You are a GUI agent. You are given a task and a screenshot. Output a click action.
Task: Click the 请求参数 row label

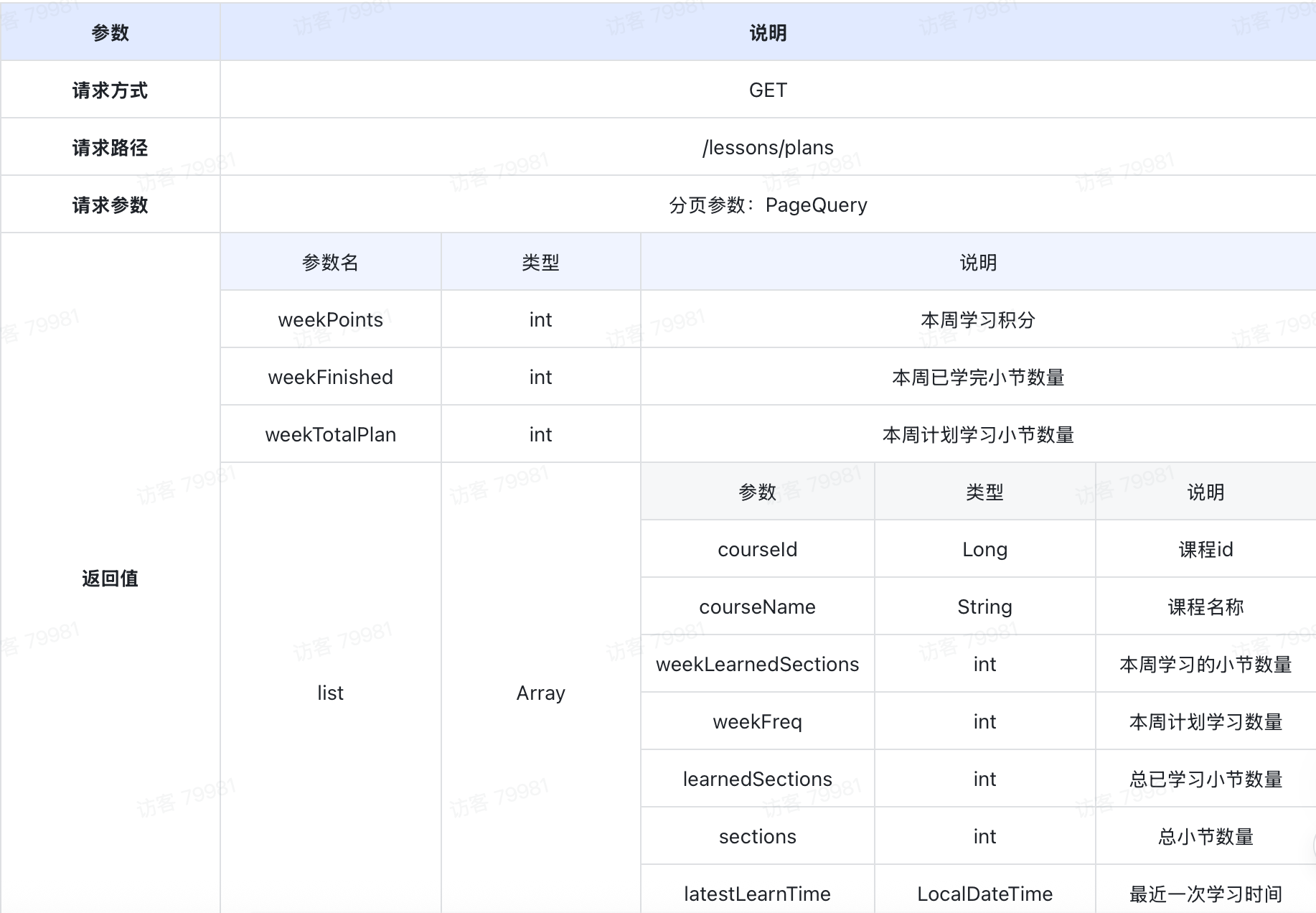[110, 205]
